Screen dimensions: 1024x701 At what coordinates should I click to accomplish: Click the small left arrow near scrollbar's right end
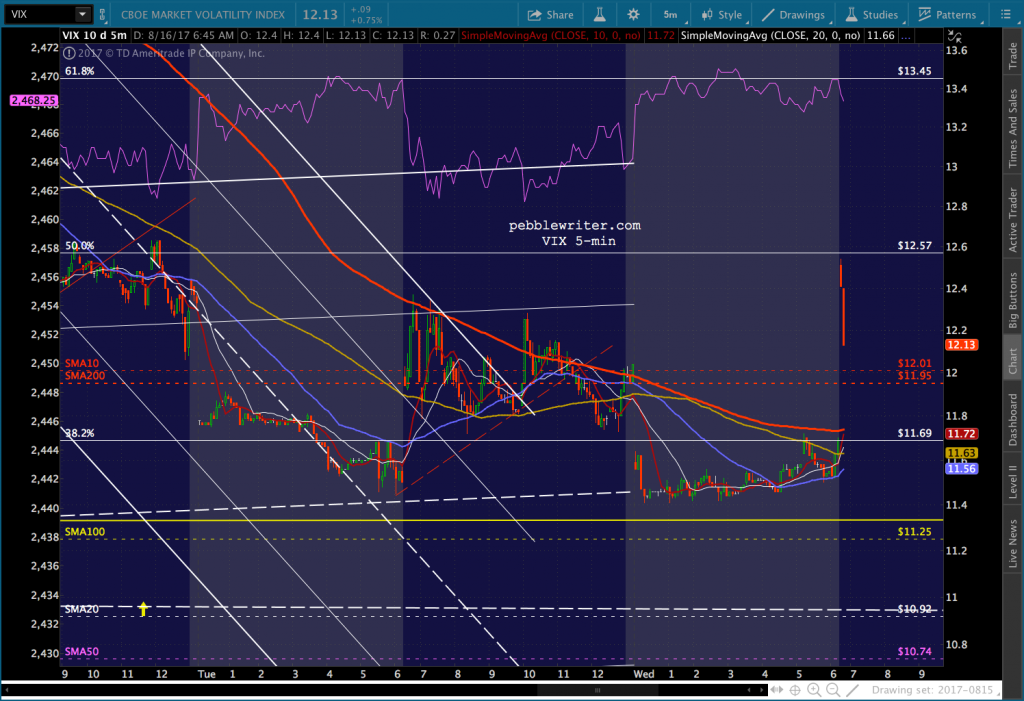coord(750,690)
